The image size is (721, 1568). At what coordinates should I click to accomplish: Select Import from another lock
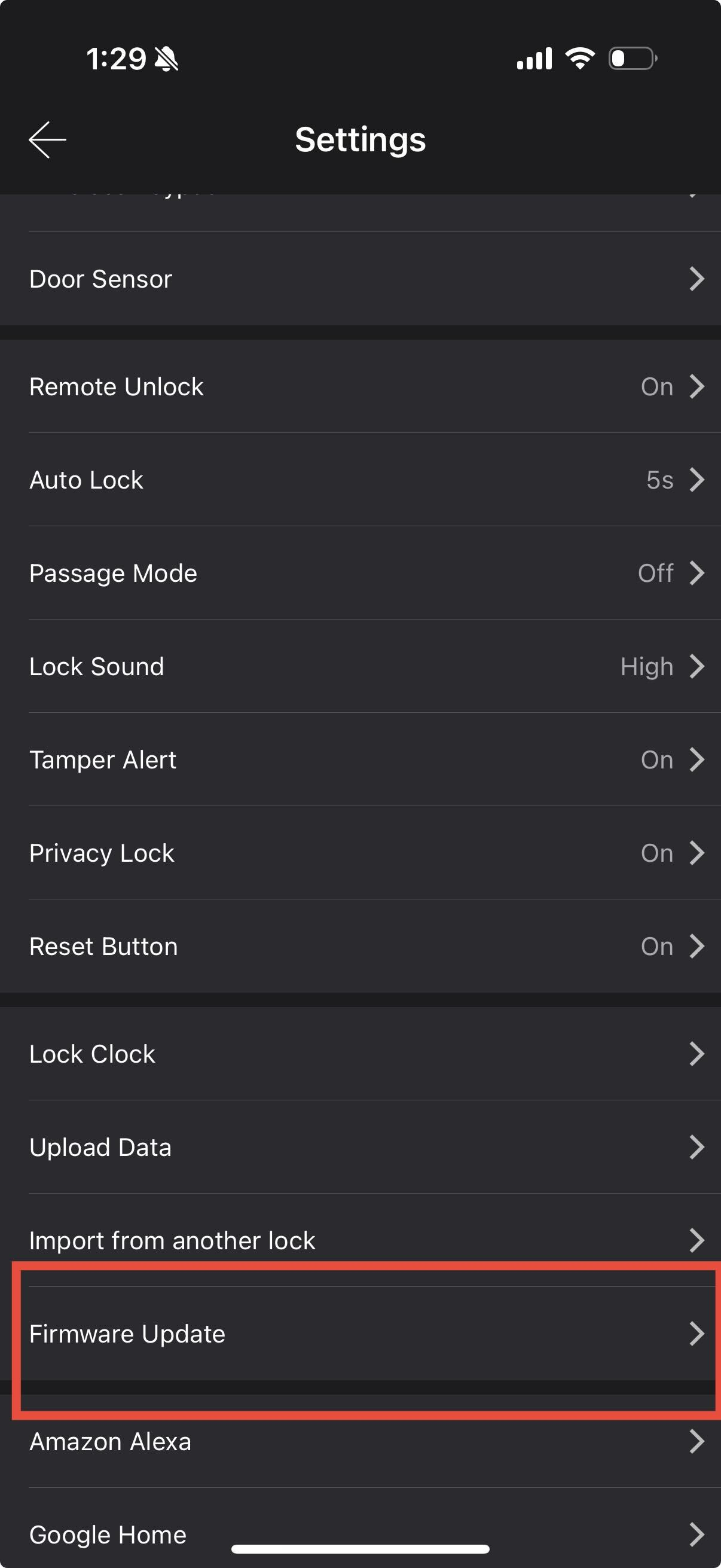(360, 1240)
